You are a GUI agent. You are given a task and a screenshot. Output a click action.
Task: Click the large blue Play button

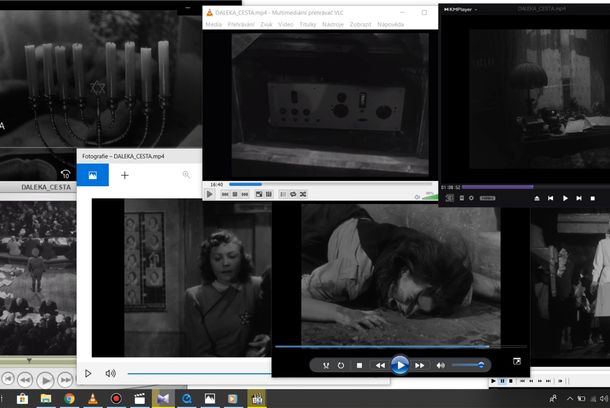point(400,365)
